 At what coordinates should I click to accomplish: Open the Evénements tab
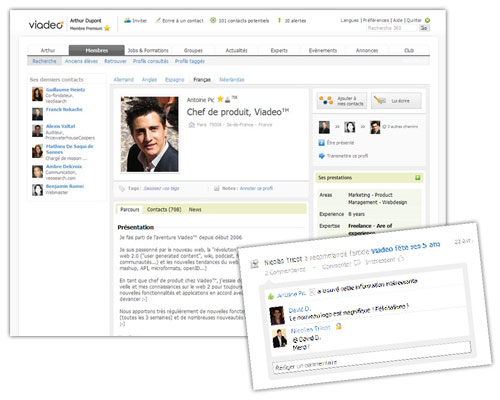tap(323, 50)
